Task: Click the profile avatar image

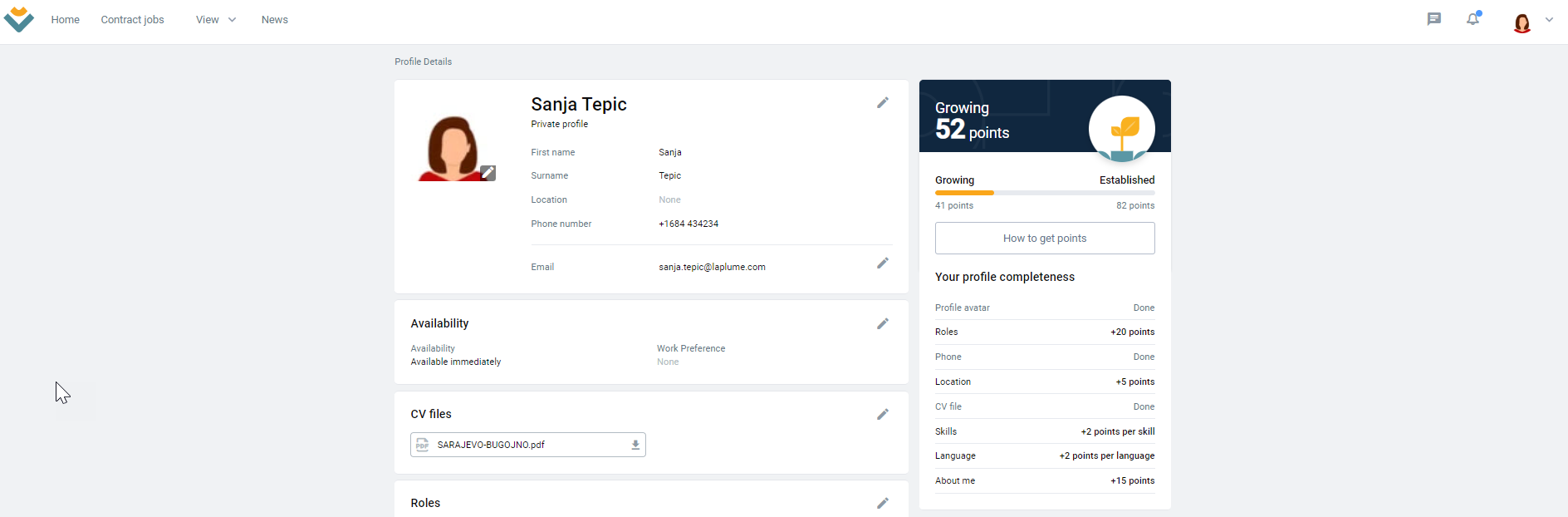Action: pyautogui.click(x=453, y=148)
